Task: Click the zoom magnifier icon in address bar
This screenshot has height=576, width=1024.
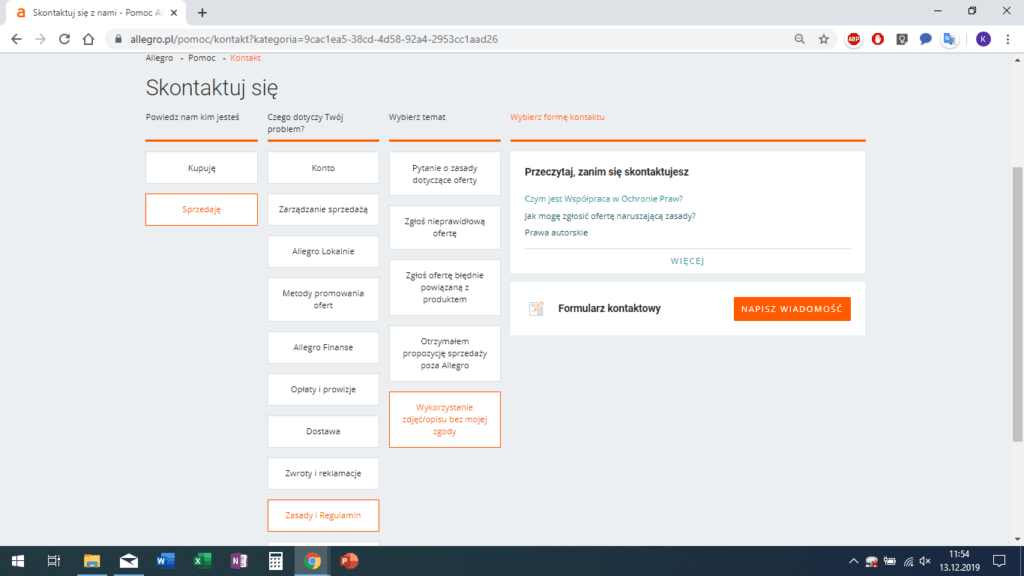Action: 799,39
